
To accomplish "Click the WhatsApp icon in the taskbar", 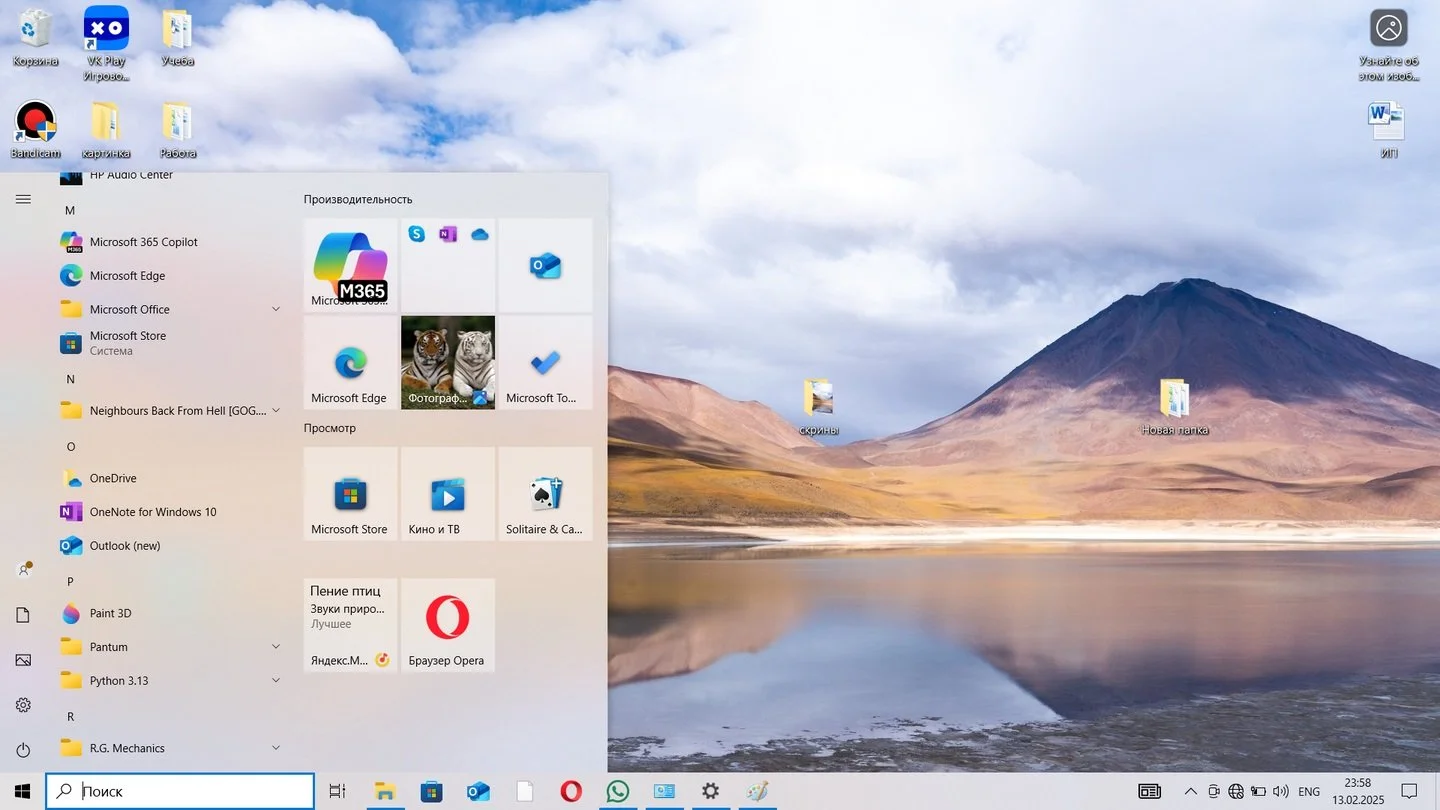I will click(618, 791).
